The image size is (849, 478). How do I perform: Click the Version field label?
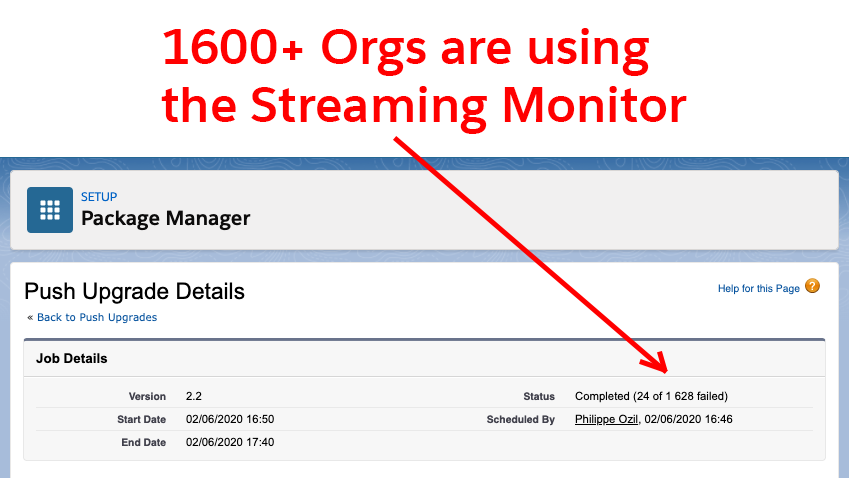147,396
